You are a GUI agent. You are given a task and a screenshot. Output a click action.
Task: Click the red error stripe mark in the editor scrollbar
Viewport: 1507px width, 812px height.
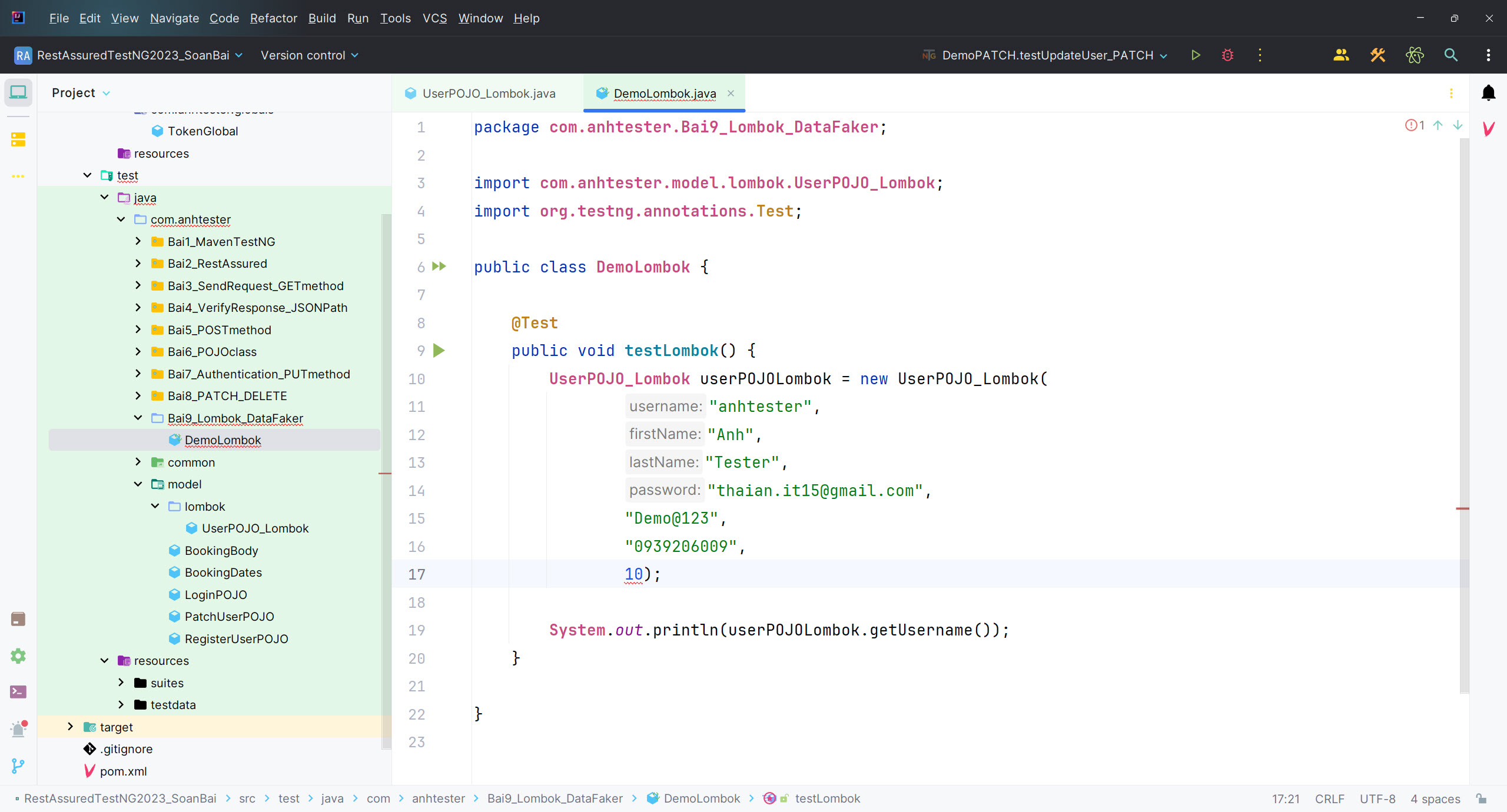click(1462, 508)
